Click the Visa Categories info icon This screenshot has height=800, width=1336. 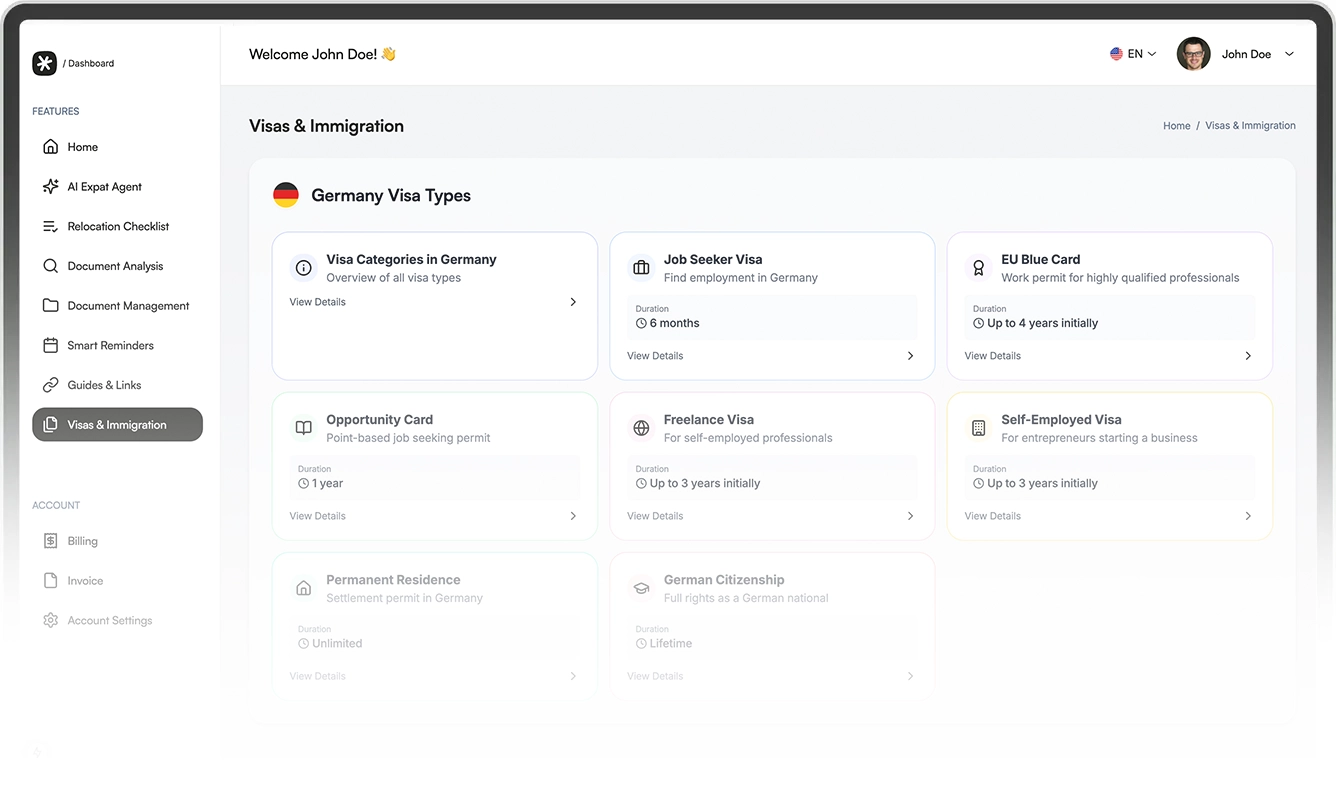[303, 268]
